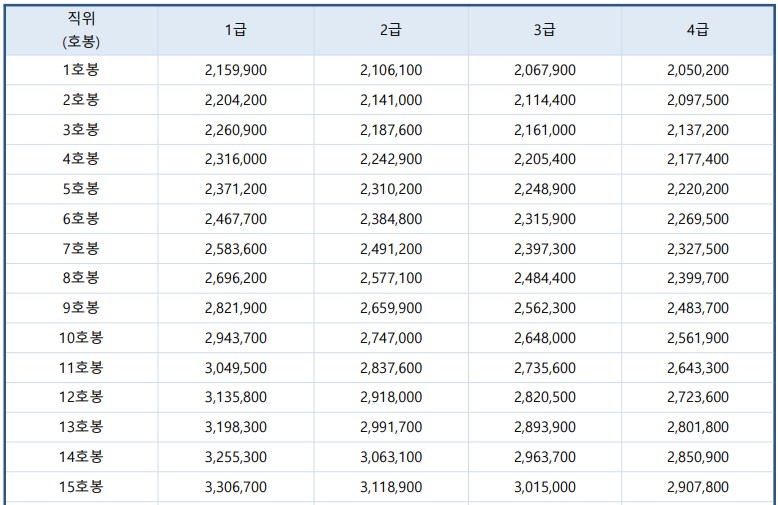This screenshot has width=778, height=505.
Task: Click the 9호봉 row label
Action: pyautogui.click(x=81, y=308)
